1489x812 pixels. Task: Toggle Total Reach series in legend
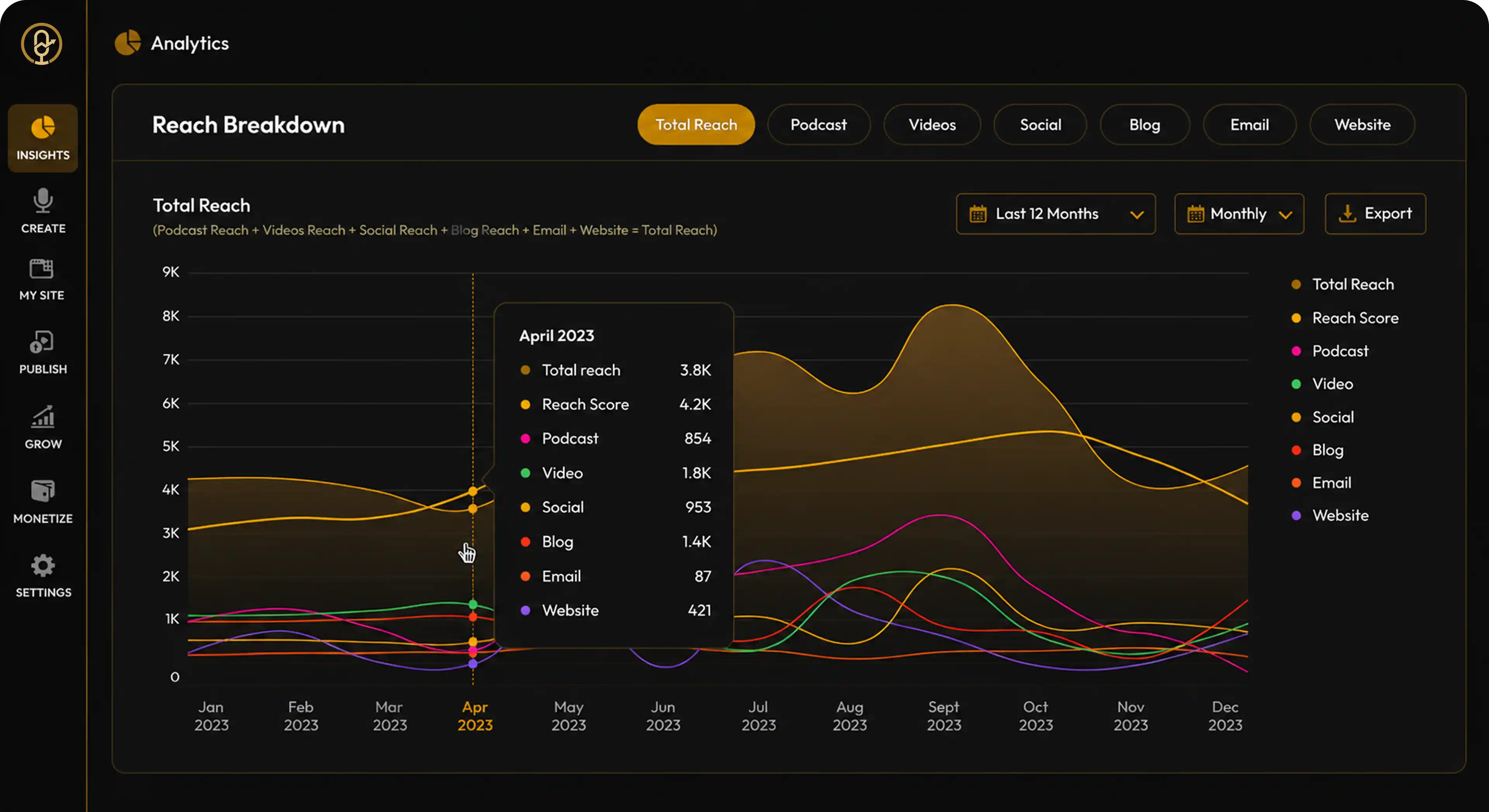tap(1342, 284)
